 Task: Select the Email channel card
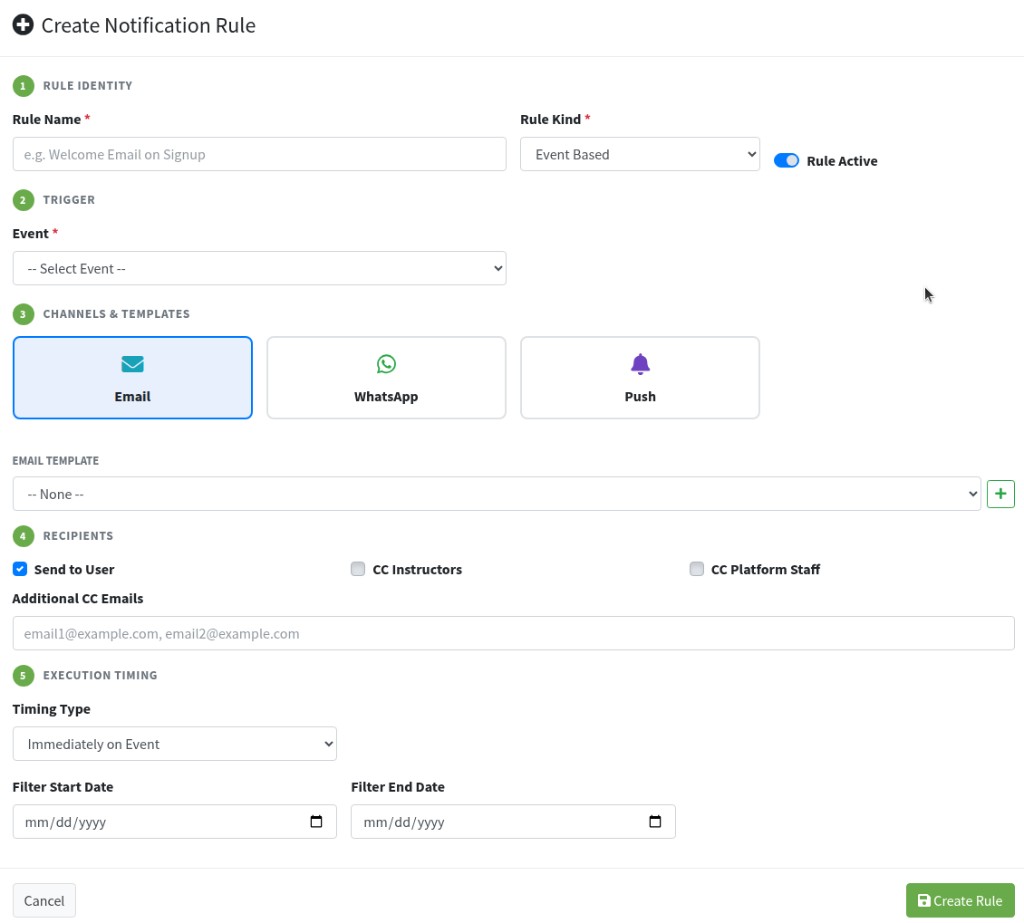(x=133, y=378)
